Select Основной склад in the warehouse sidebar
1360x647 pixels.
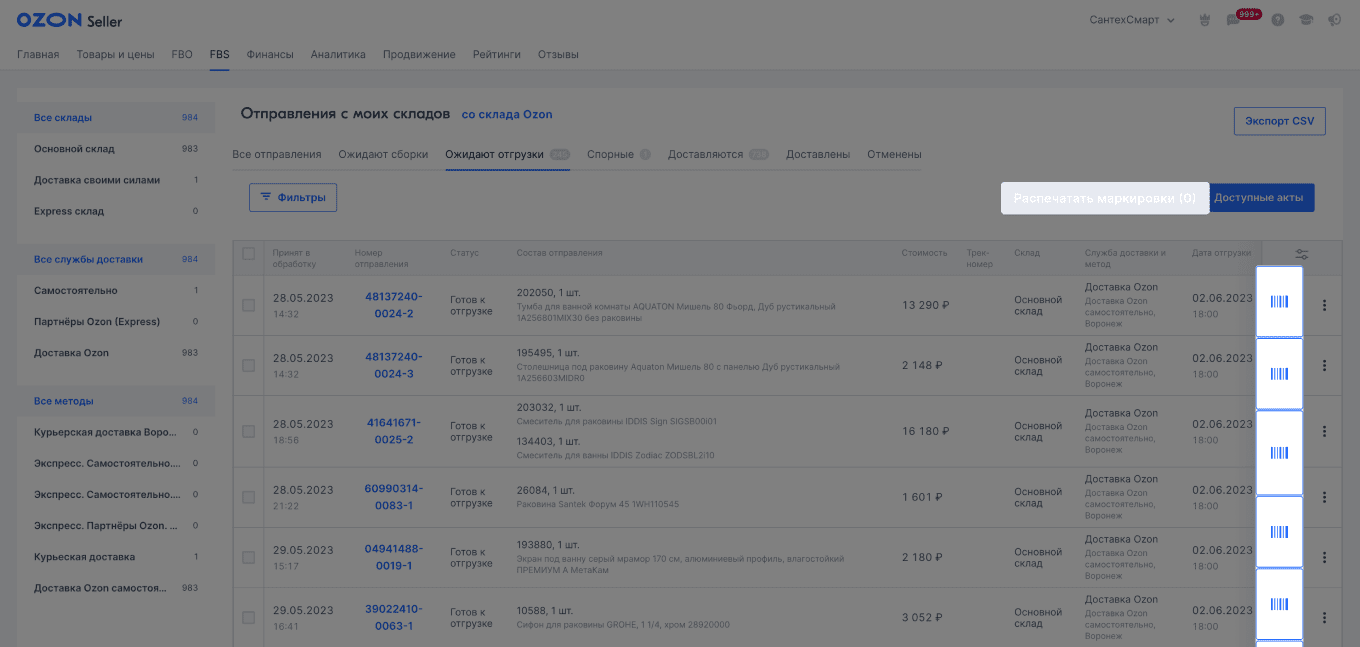74,149
